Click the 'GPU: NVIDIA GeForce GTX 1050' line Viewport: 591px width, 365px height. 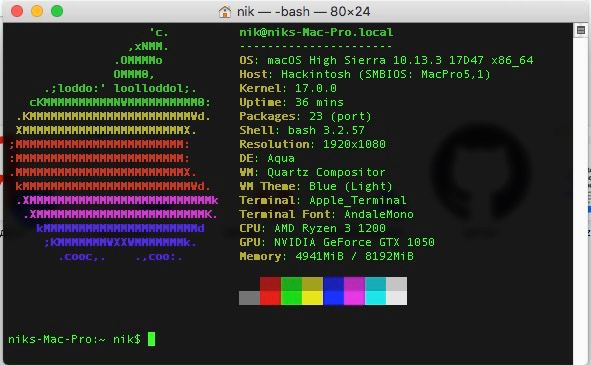coord(337,242)
